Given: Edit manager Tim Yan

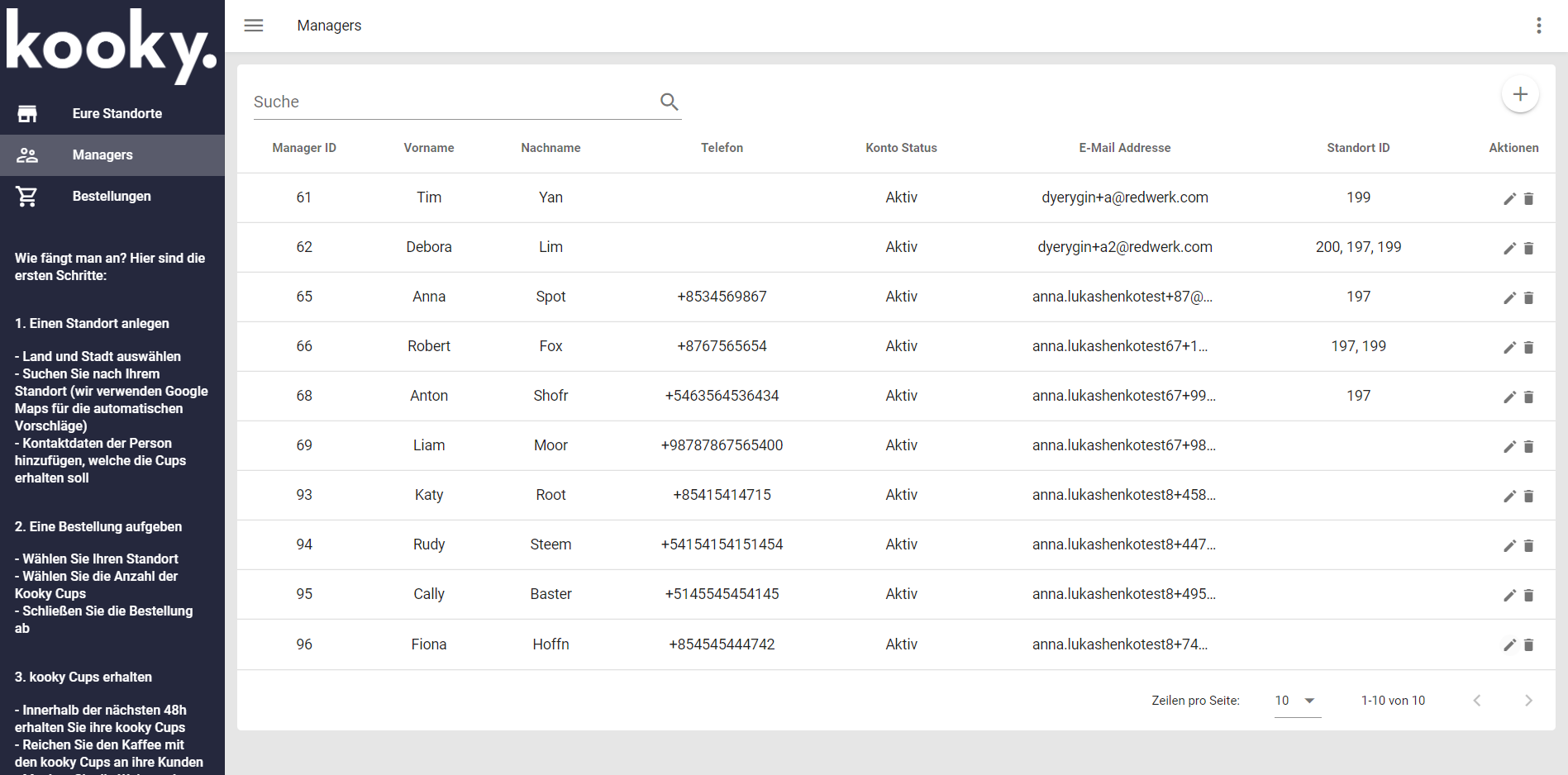Looking at the screenshot, I should [1509, 198].
